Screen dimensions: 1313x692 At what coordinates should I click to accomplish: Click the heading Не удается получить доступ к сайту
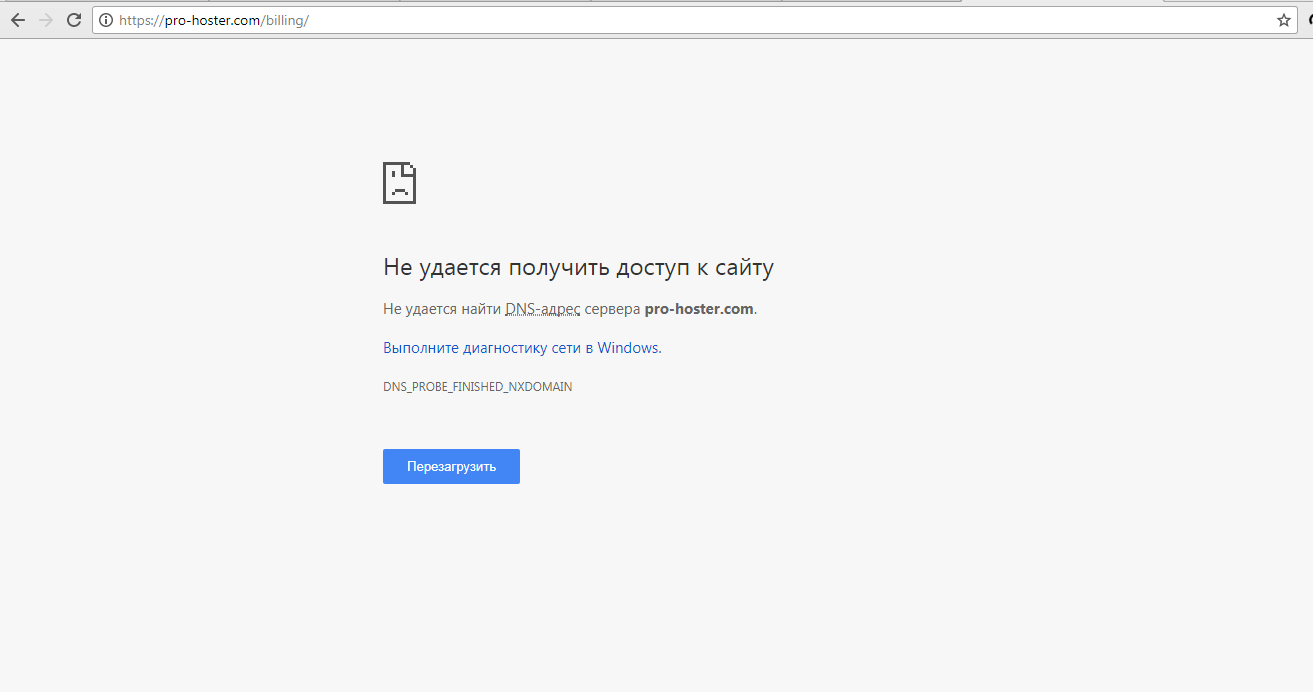(x=578, y=267)
